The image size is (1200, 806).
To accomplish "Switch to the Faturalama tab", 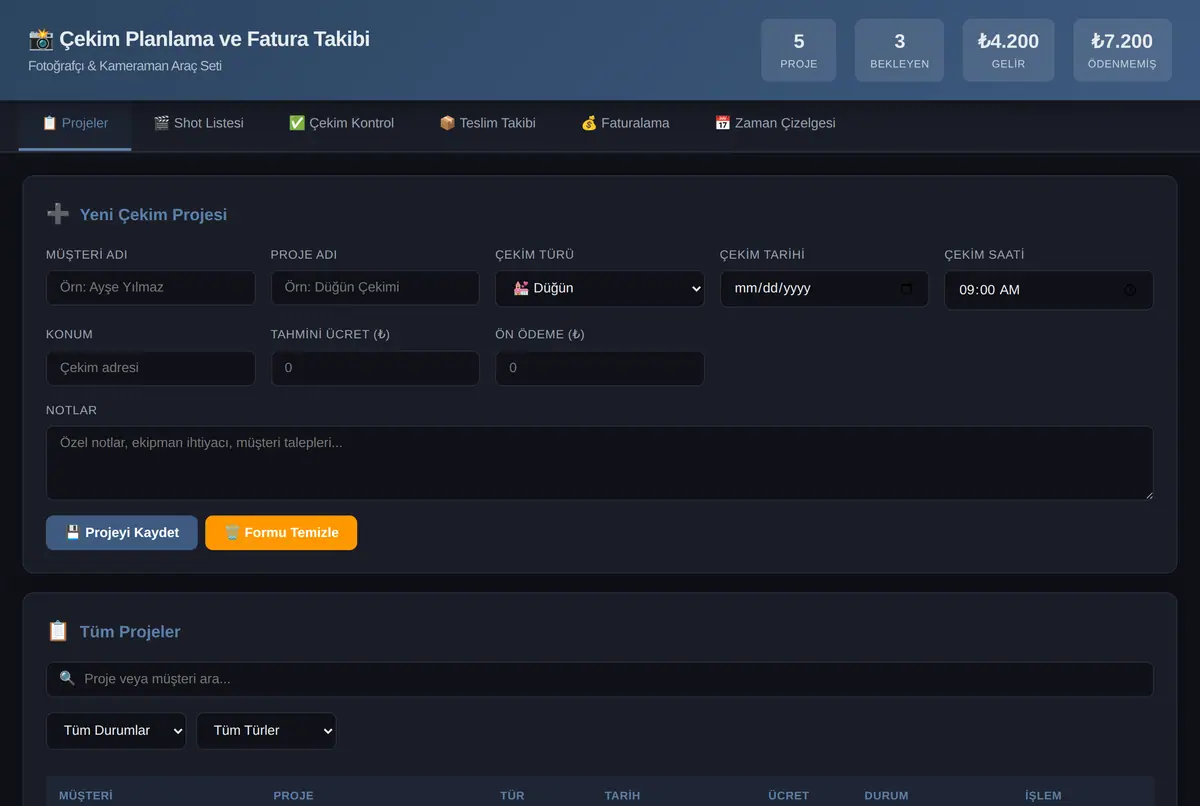I will pyautogui.click(x=625, y=124).
